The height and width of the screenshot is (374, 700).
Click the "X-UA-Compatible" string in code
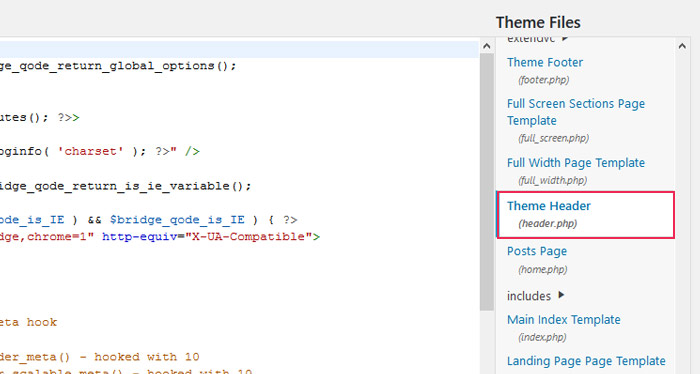pos(248,237)
